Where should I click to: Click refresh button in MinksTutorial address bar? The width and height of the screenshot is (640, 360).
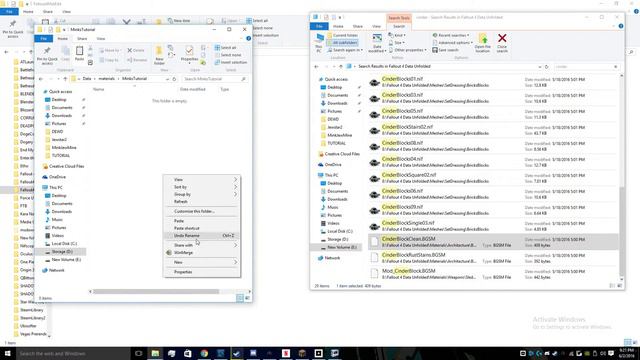(174, 79)
